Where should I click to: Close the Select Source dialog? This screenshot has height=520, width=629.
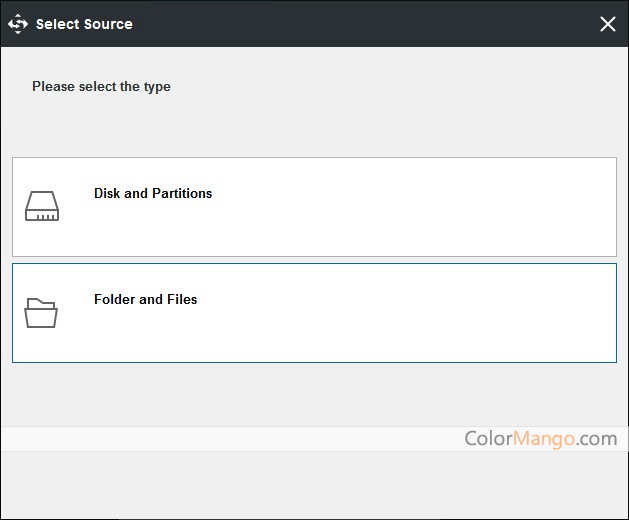click(x=607, y=24)
